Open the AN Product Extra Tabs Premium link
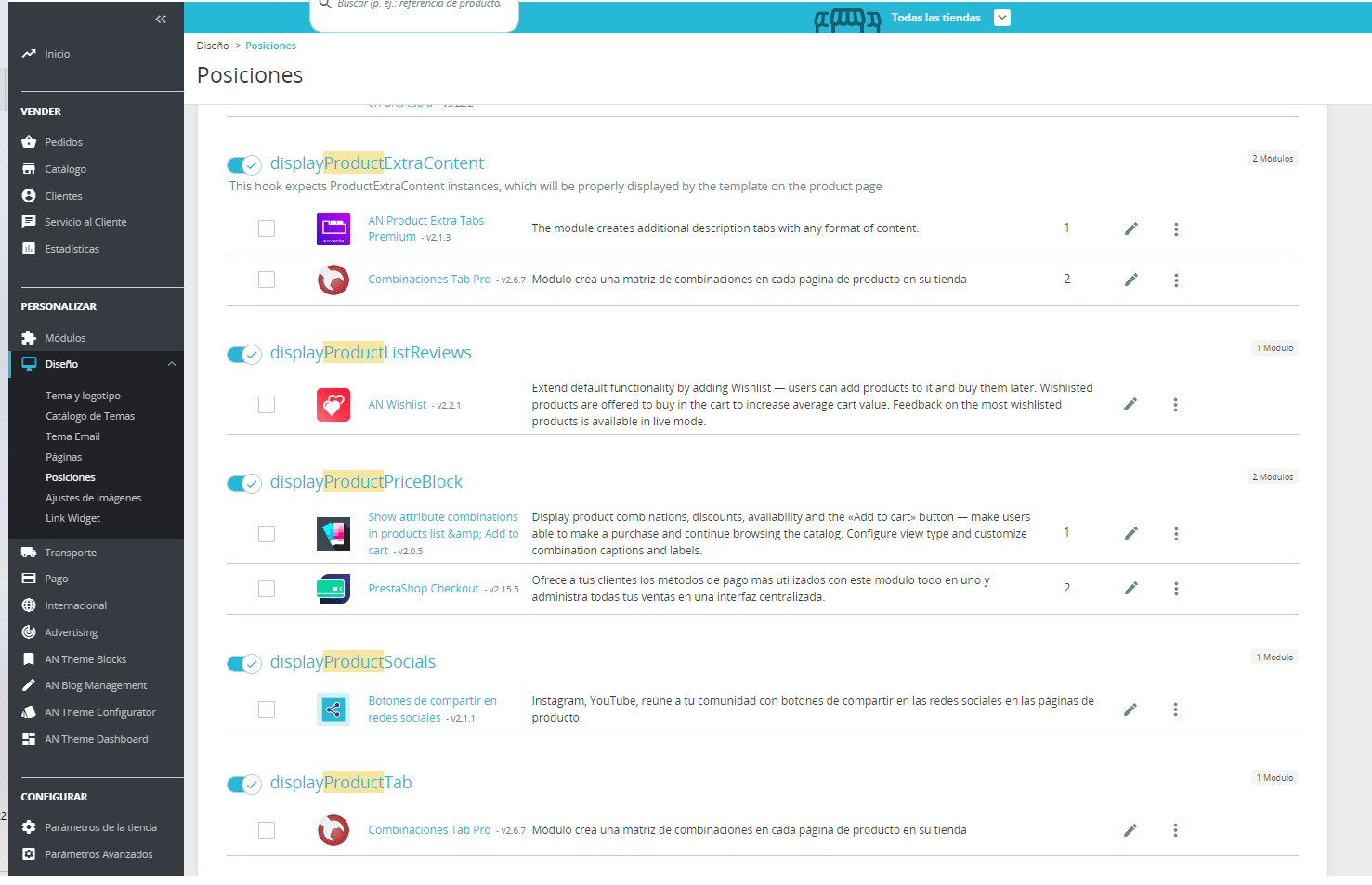 tap(426, 228)
